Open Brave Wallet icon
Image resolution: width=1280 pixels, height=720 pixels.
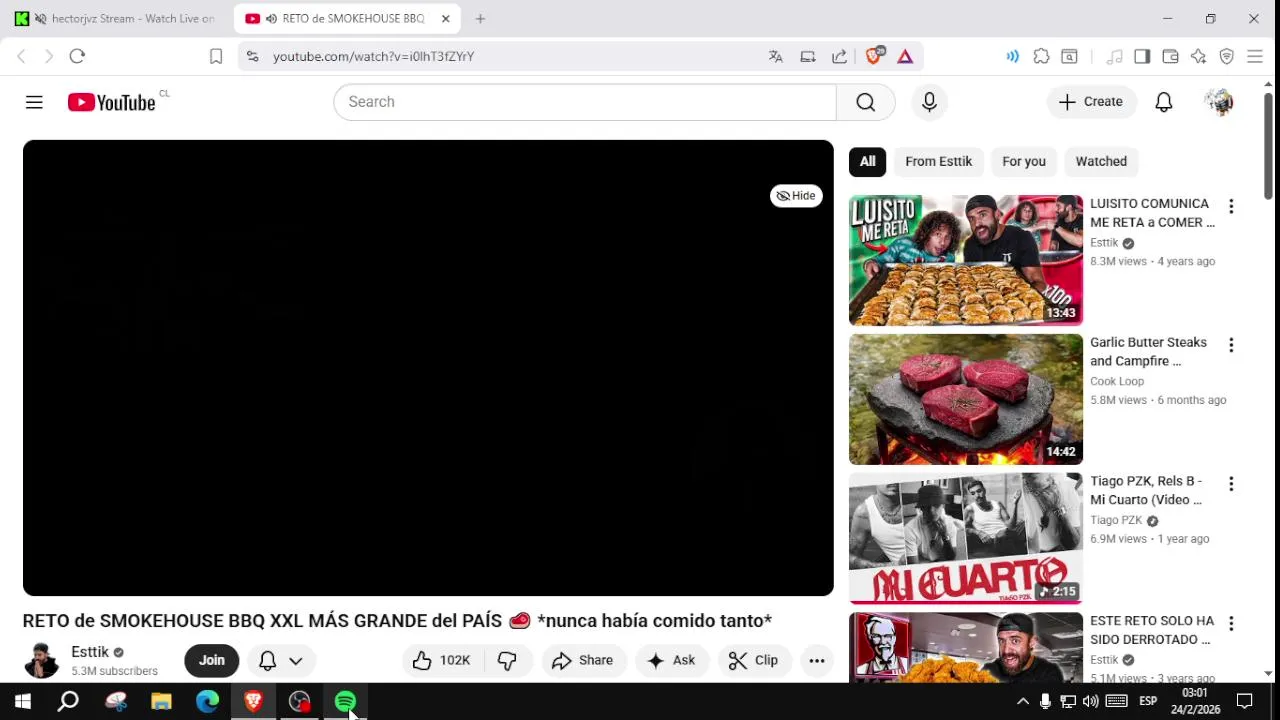pos(1170,56)
